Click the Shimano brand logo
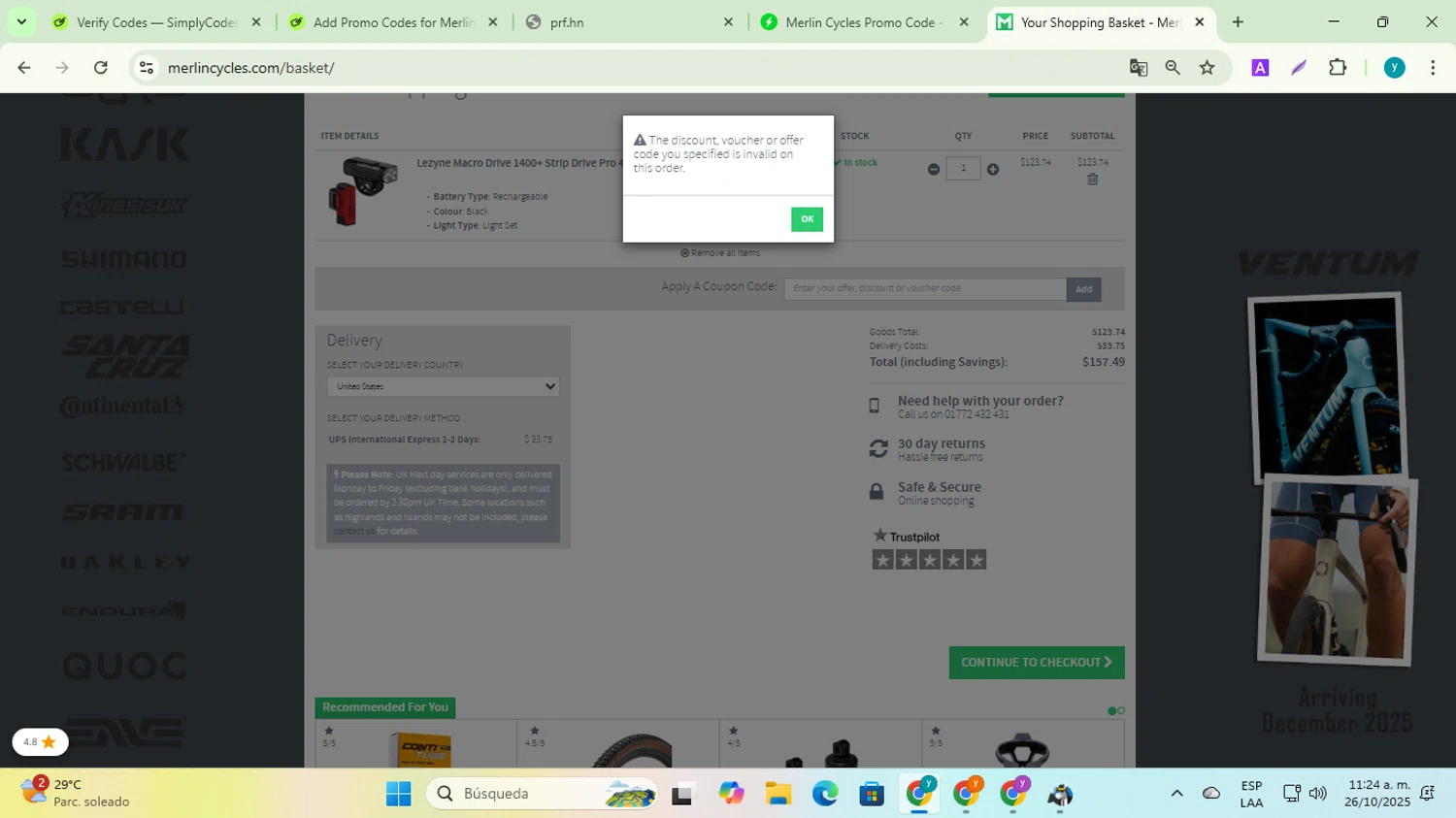 click(124, 259)
